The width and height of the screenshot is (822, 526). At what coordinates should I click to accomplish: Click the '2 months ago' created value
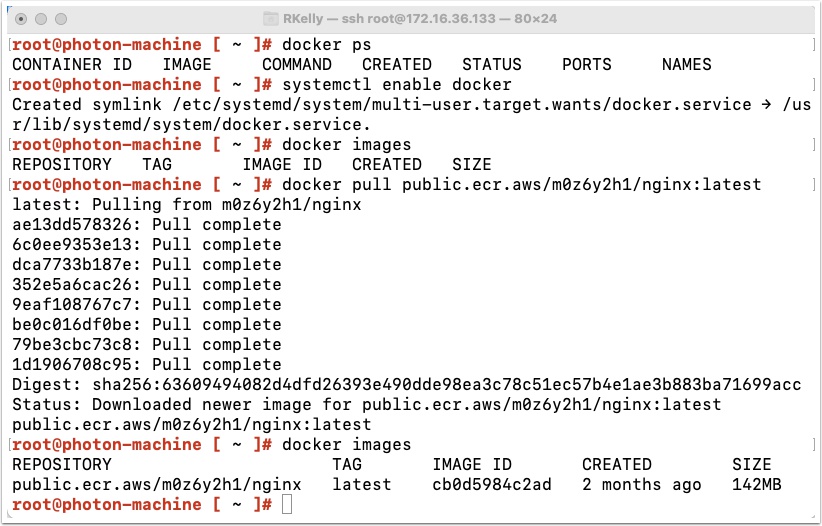(642, 485)
